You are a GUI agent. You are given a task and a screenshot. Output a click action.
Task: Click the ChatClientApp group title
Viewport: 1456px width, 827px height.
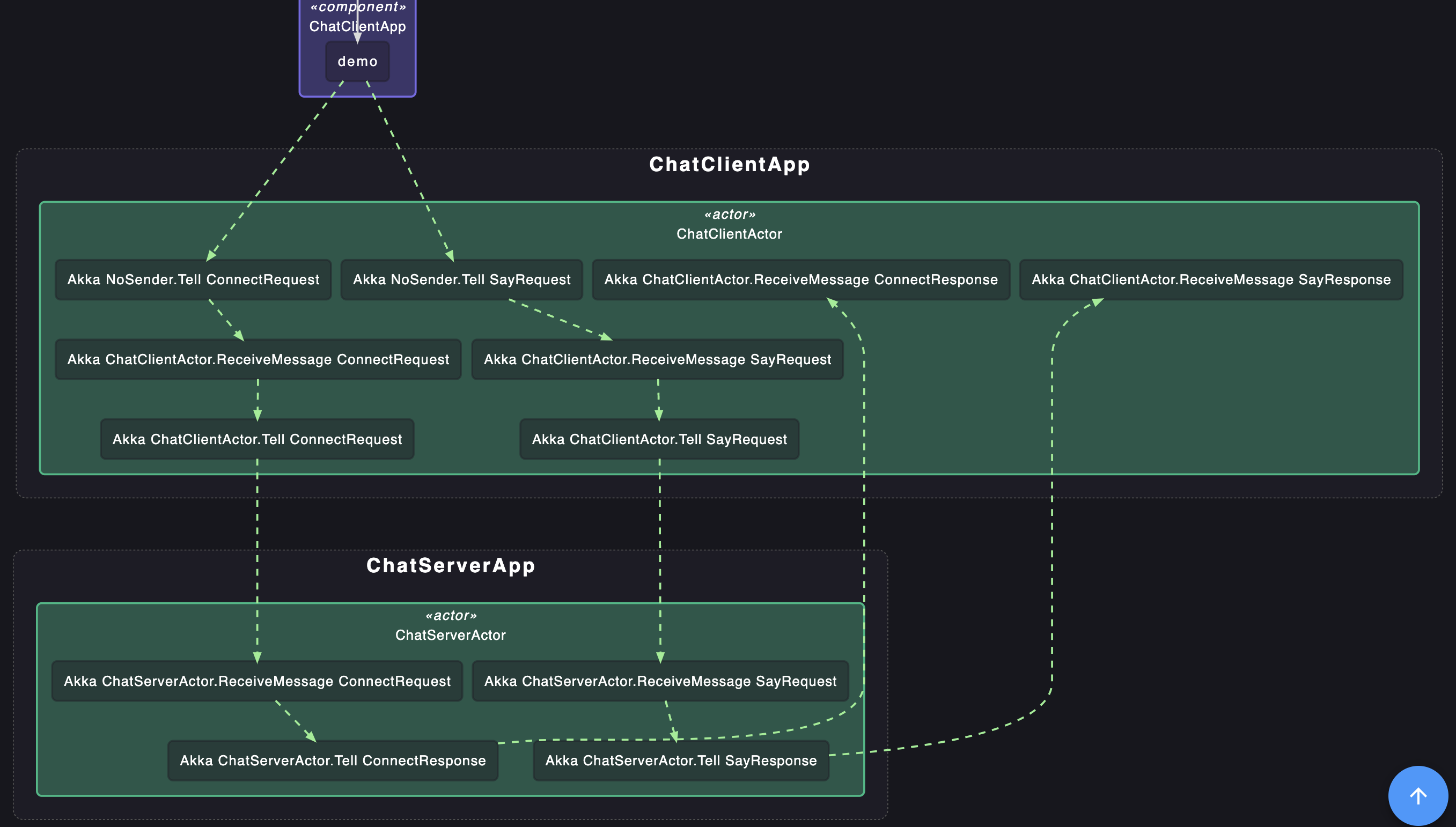coord(729,164)
